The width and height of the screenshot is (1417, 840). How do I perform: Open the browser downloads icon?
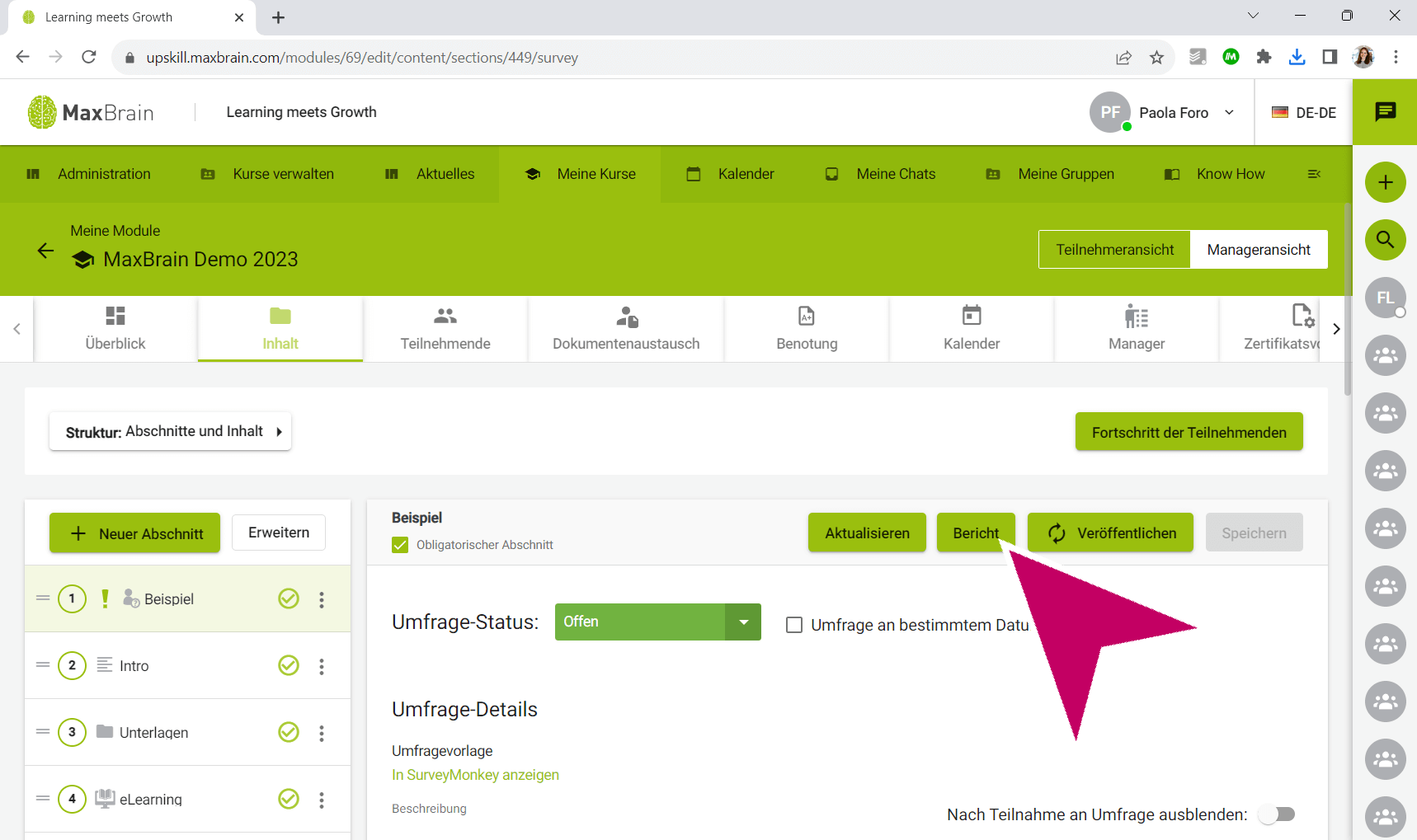[x=1297, y=57]
